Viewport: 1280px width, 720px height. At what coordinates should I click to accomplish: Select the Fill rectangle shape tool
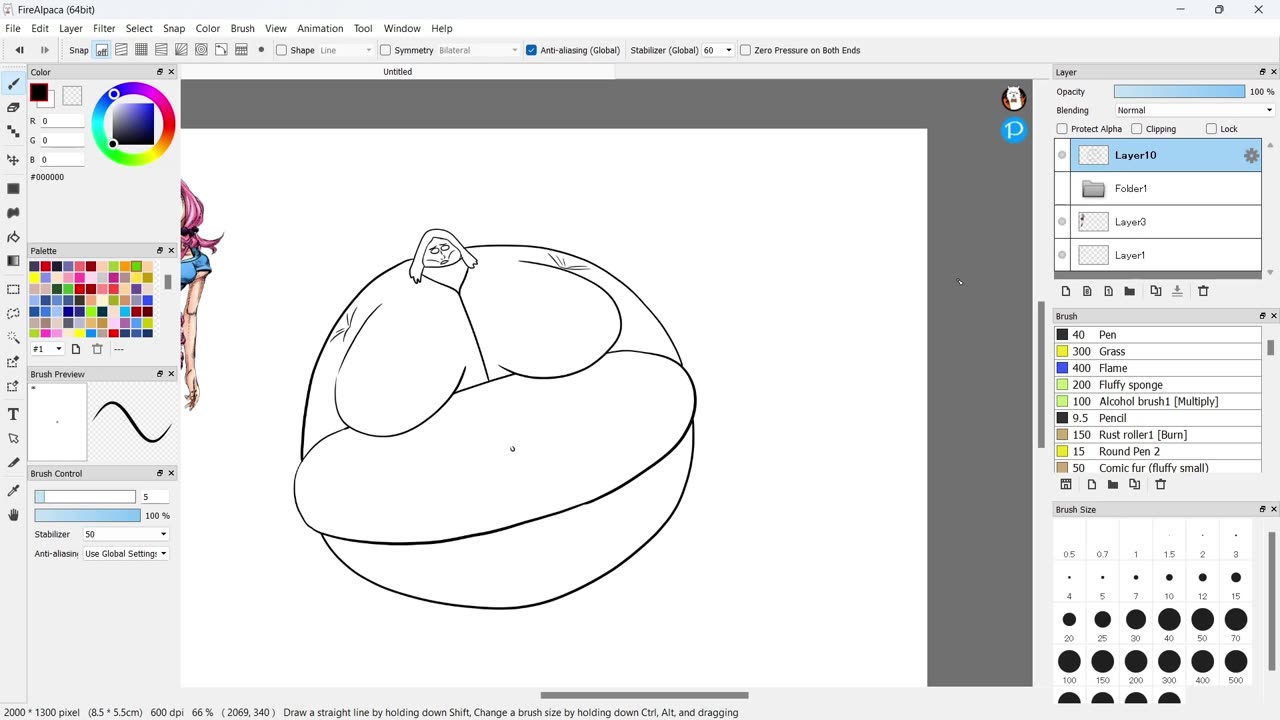13,189
